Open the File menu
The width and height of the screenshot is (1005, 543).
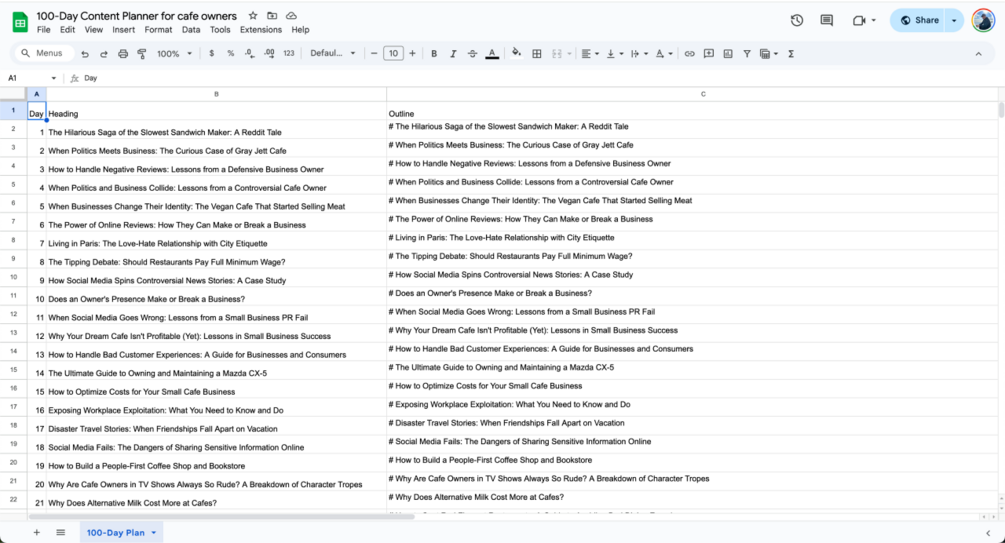click(44, 29)
